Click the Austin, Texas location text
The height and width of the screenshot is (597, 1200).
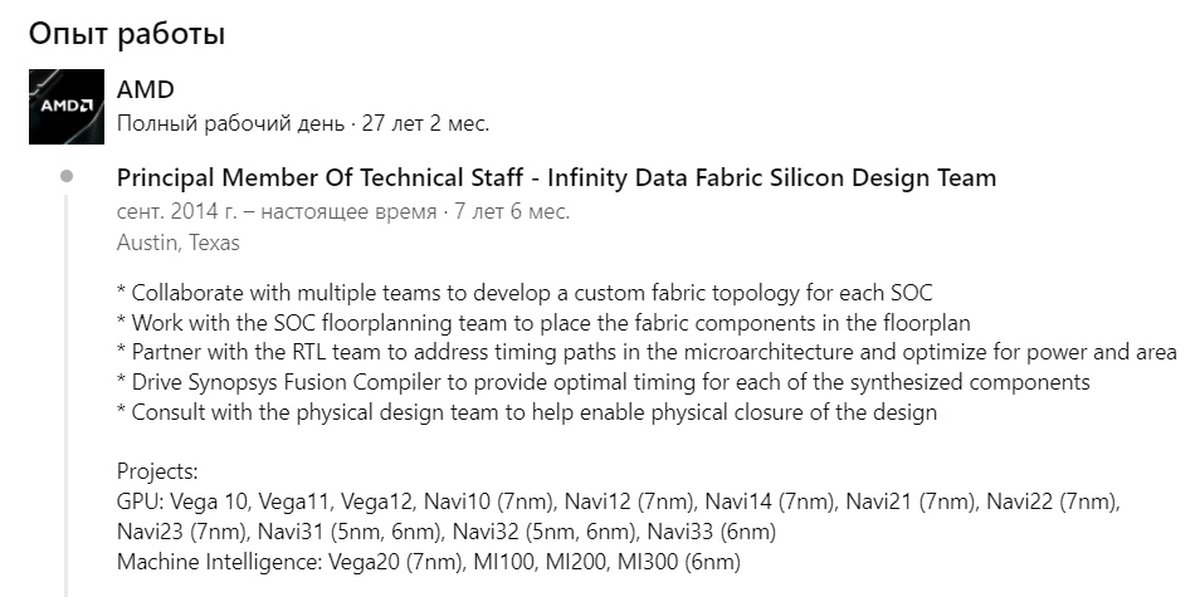178,242
